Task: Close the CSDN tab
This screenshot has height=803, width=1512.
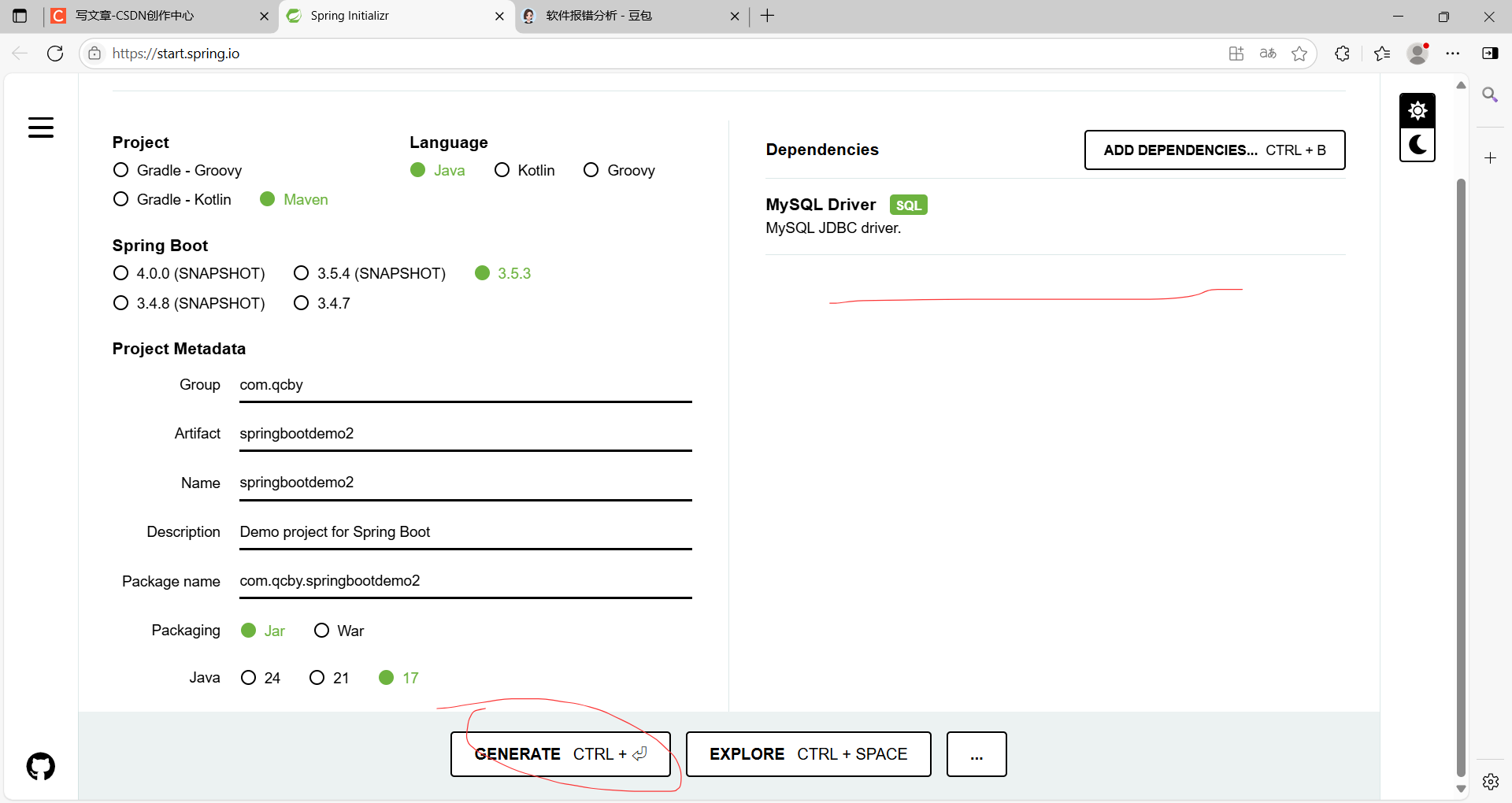Action: [x=264, y=16]
